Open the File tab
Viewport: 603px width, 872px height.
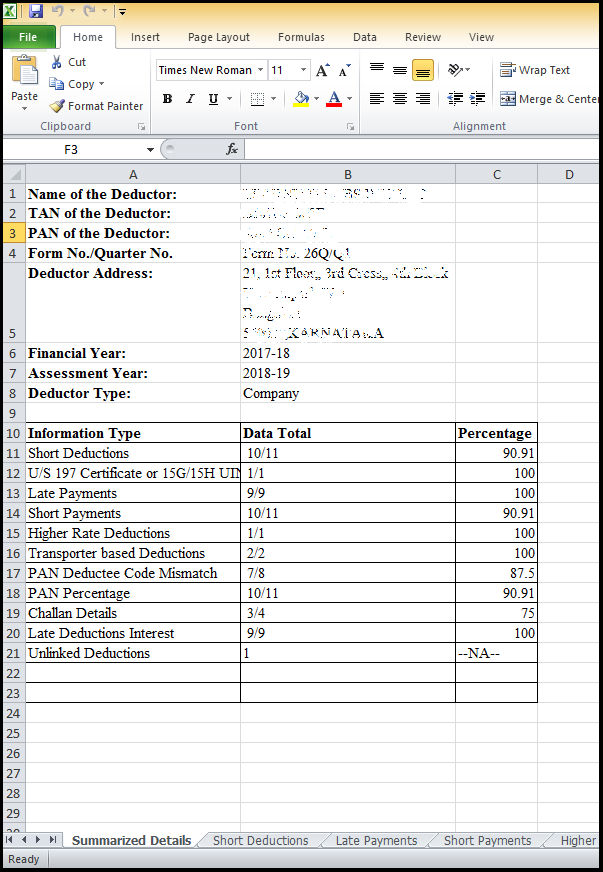click(x=28, y=37)
